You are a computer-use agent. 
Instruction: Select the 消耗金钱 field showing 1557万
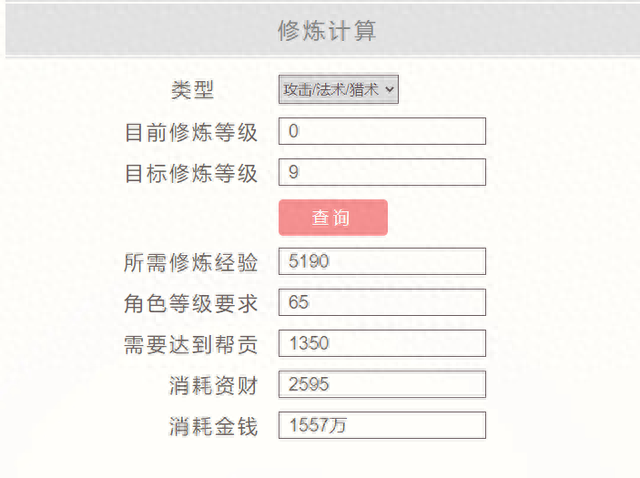tap(382, 425)
